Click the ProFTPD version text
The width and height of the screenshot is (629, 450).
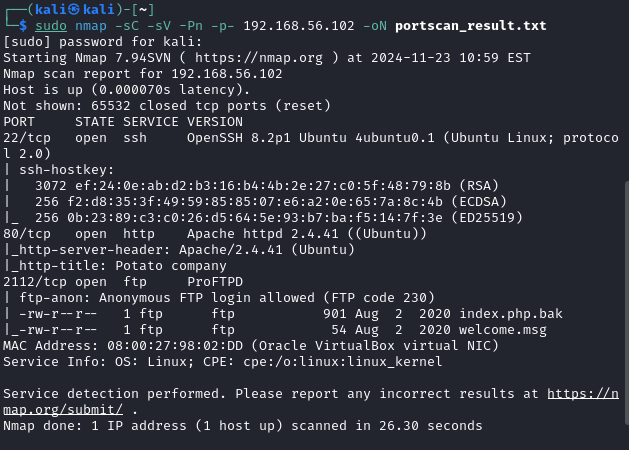[x=215, y=282]
